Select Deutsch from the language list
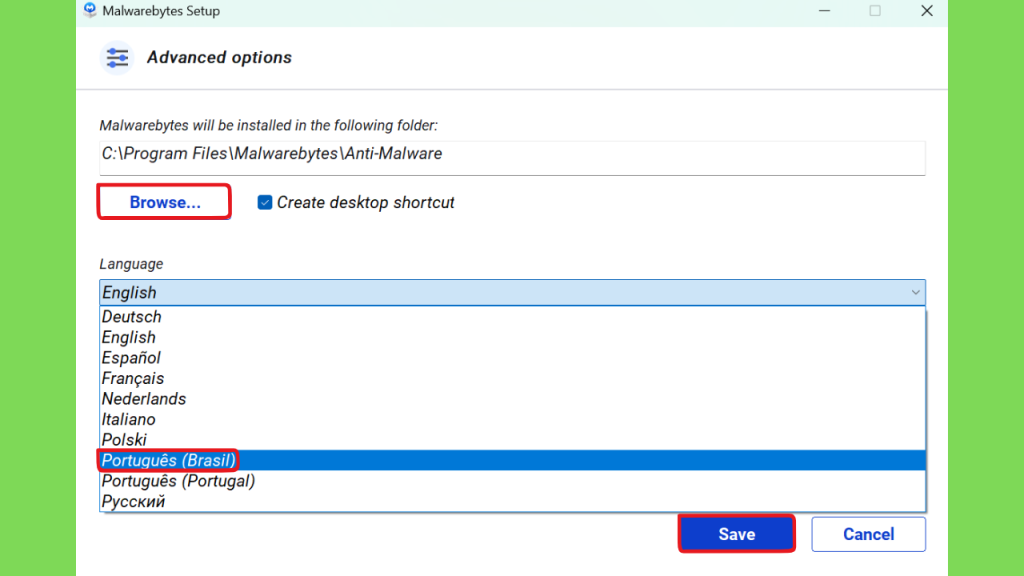Image resolution: width=1024 pixels, height=576 pixels. coord(513,317)
